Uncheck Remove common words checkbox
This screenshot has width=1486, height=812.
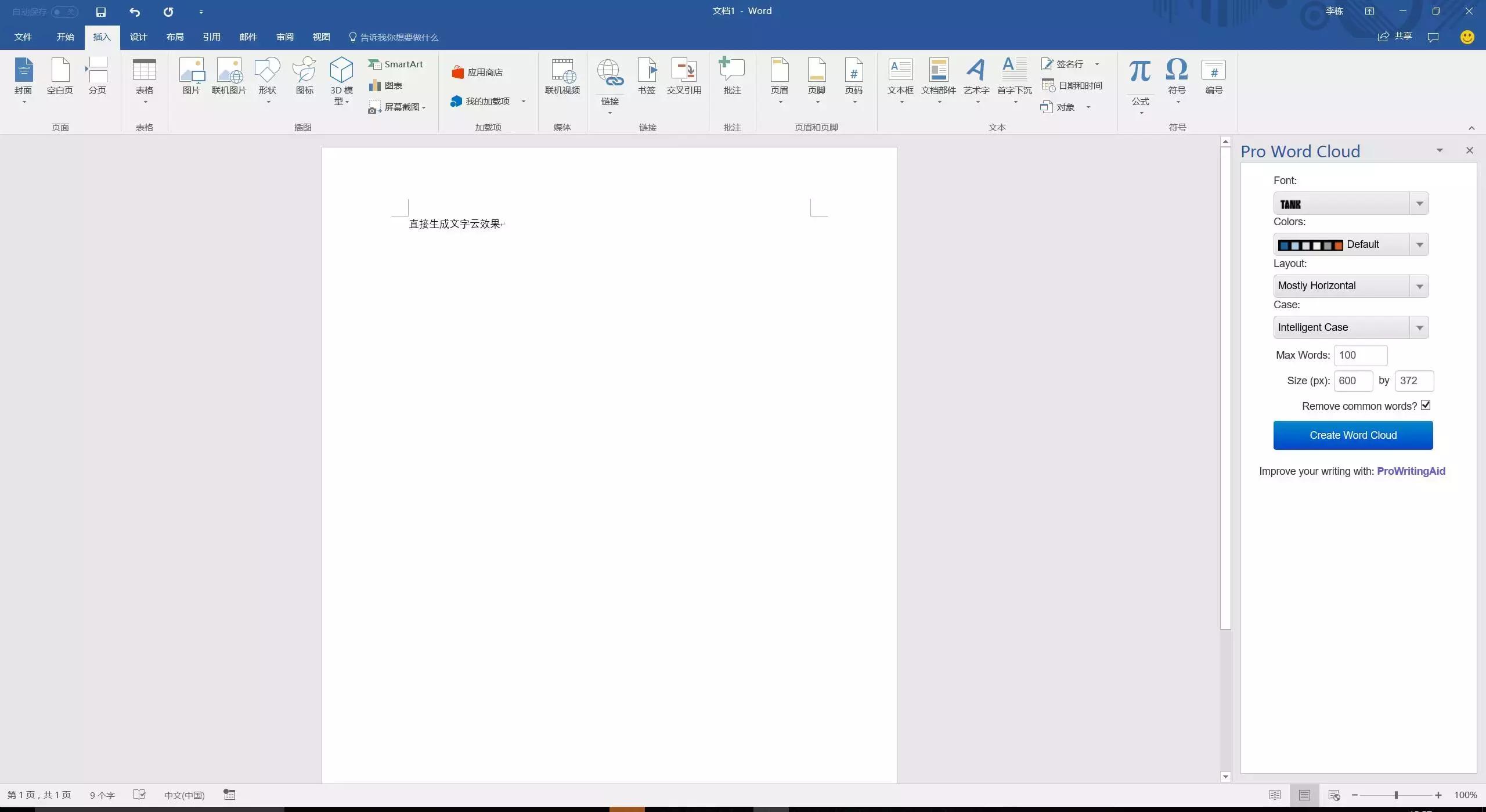(x=1426, y=405)
